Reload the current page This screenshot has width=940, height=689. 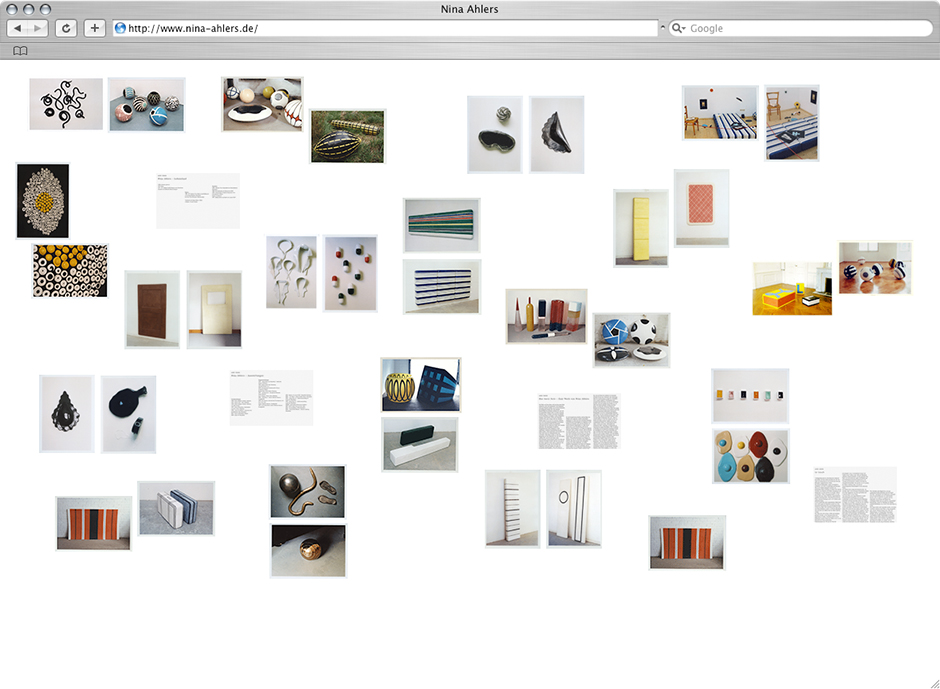[x=66, y=29]
